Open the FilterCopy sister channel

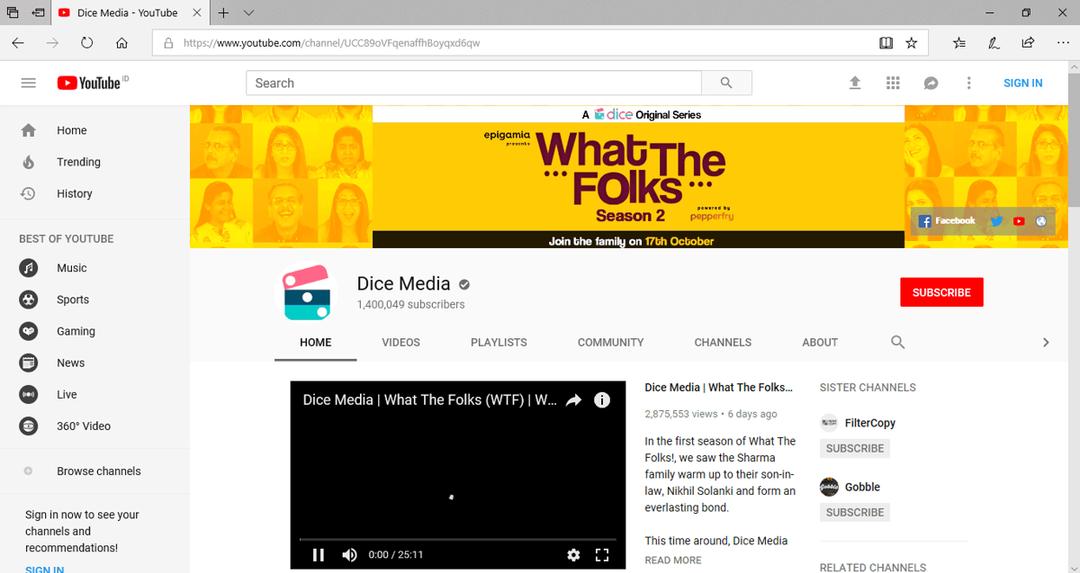click(870, 423)
